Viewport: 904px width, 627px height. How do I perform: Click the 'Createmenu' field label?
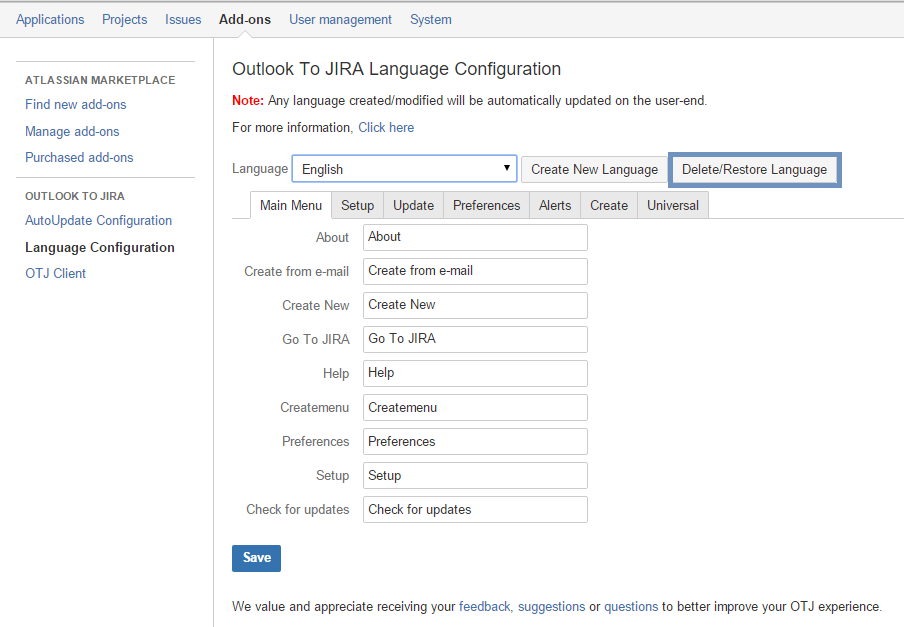[315, 407]
